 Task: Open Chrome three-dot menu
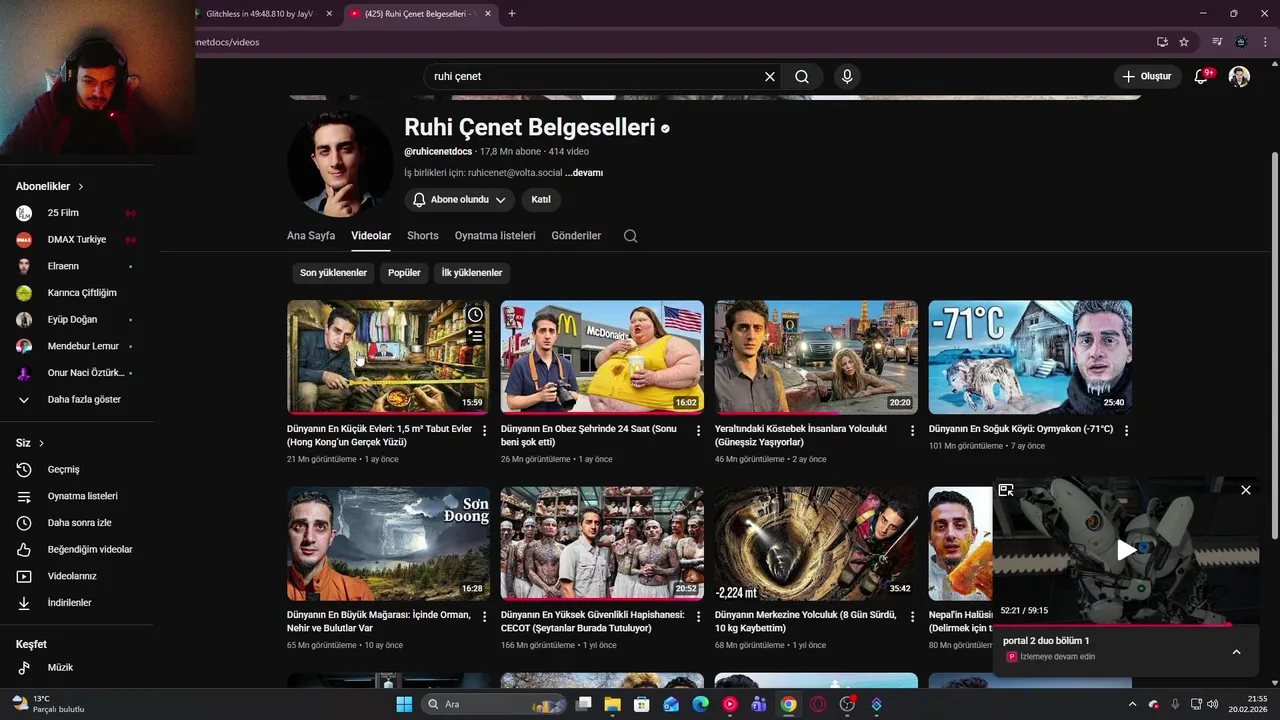click(1265, 42)
